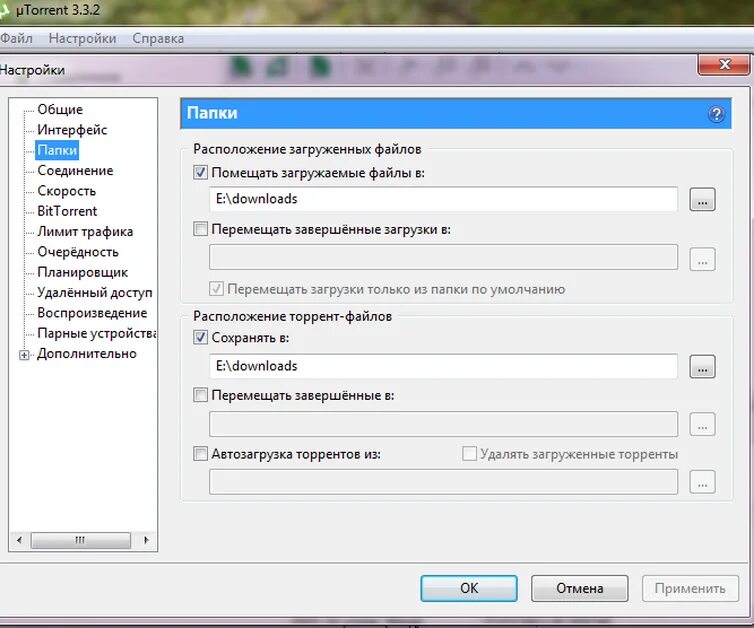Viewport: 754px width, 628px height.
Task: Enable Перемещать завершённые загрузки в checkbox
Action: tap(200, 228)
